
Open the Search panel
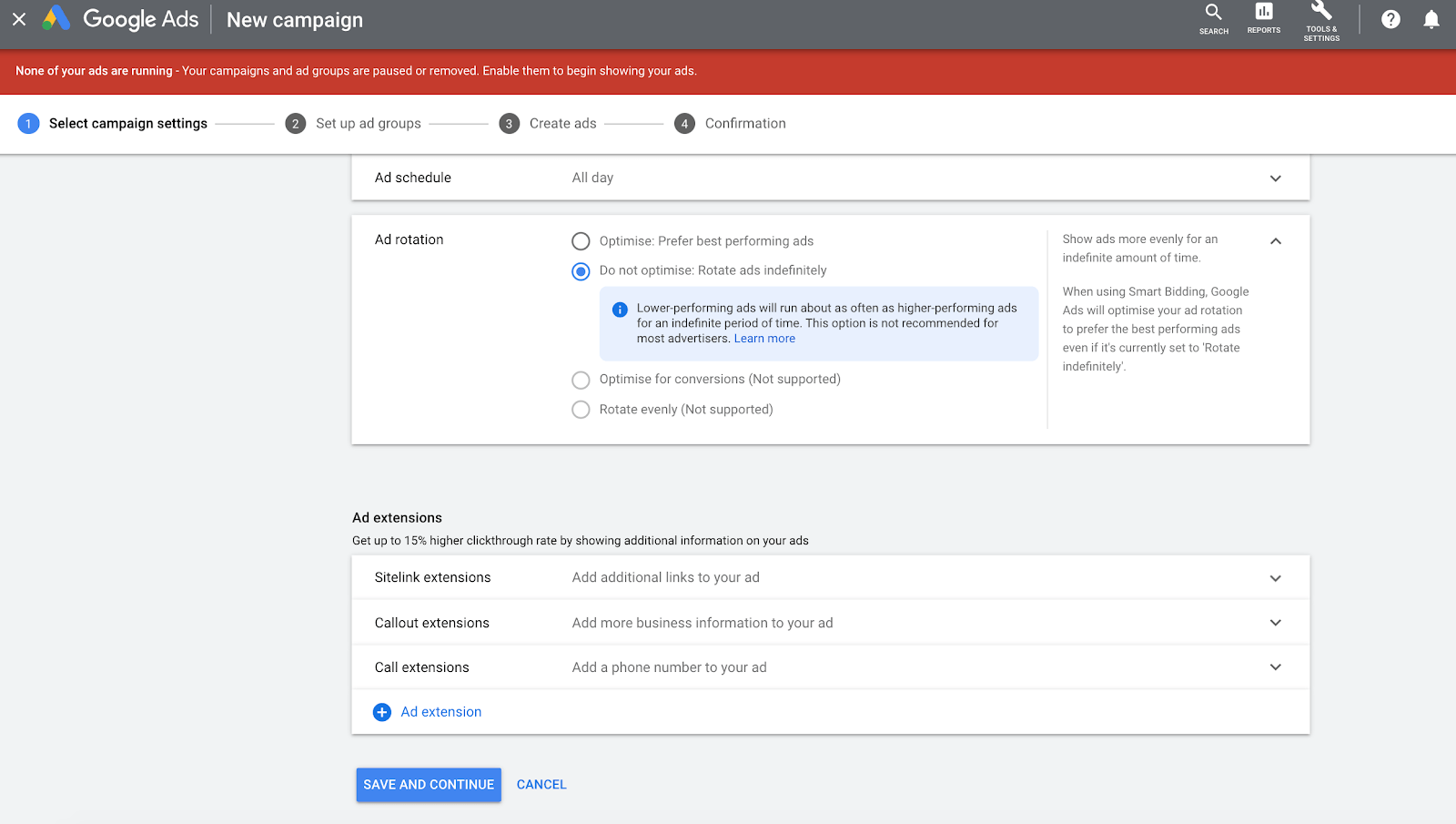1213,19
